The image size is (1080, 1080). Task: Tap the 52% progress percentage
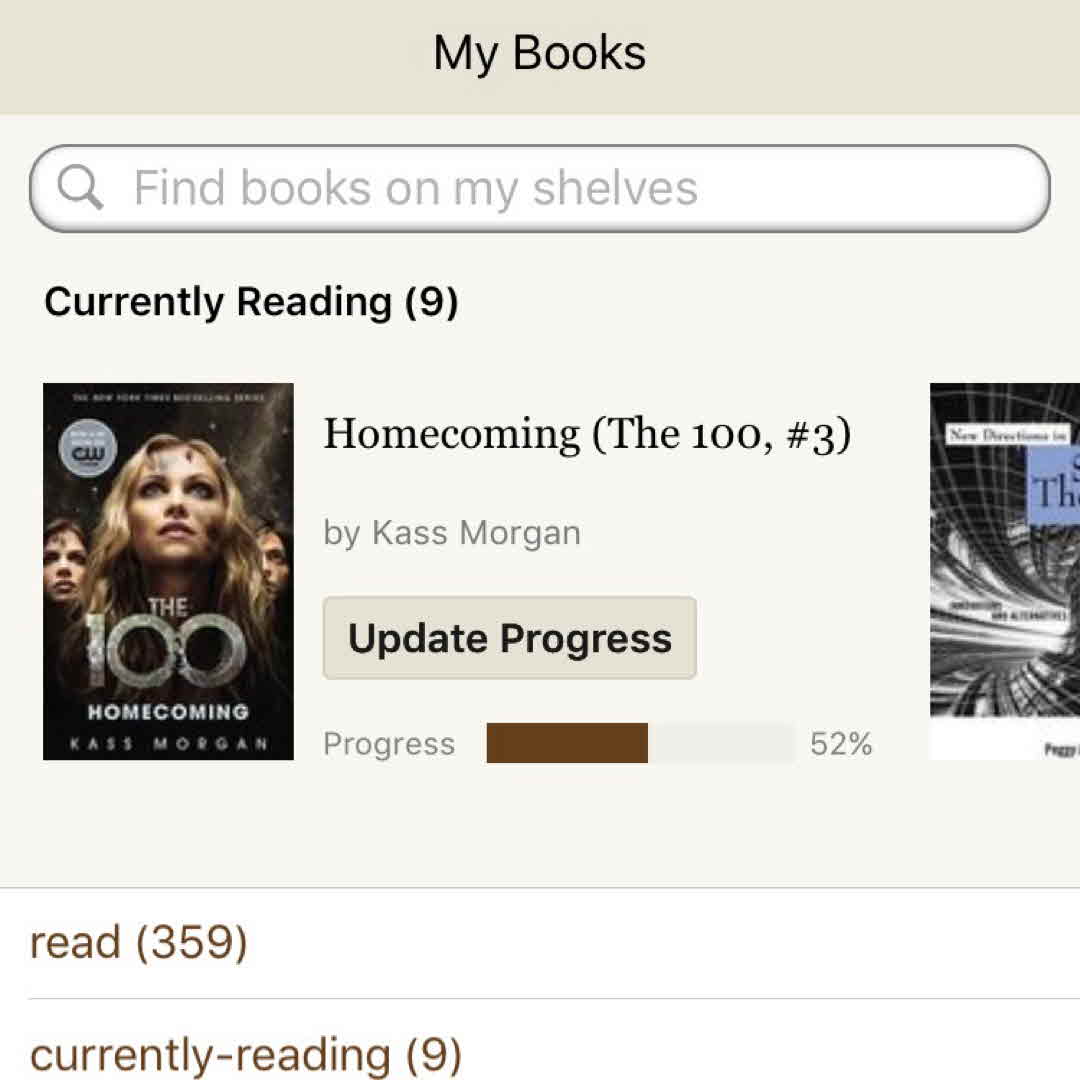click(x=841, y=744)
